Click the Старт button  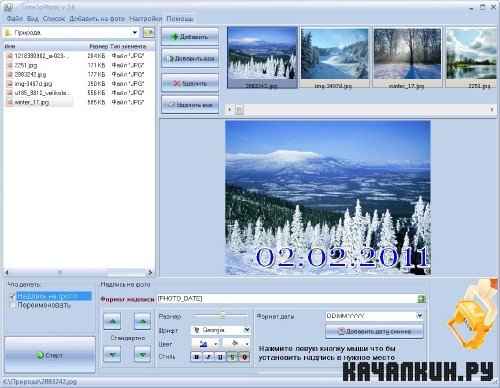click(50, 355)
